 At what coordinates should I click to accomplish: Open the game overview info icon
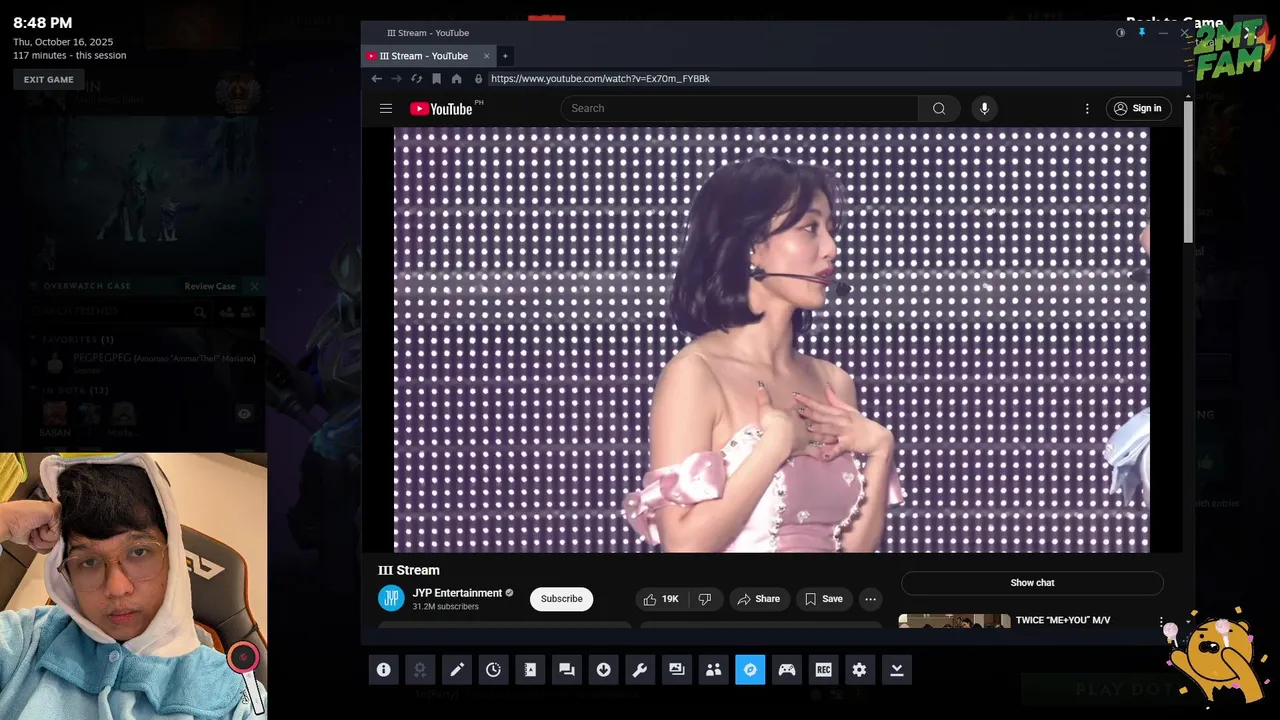click(x=383, y=670)
